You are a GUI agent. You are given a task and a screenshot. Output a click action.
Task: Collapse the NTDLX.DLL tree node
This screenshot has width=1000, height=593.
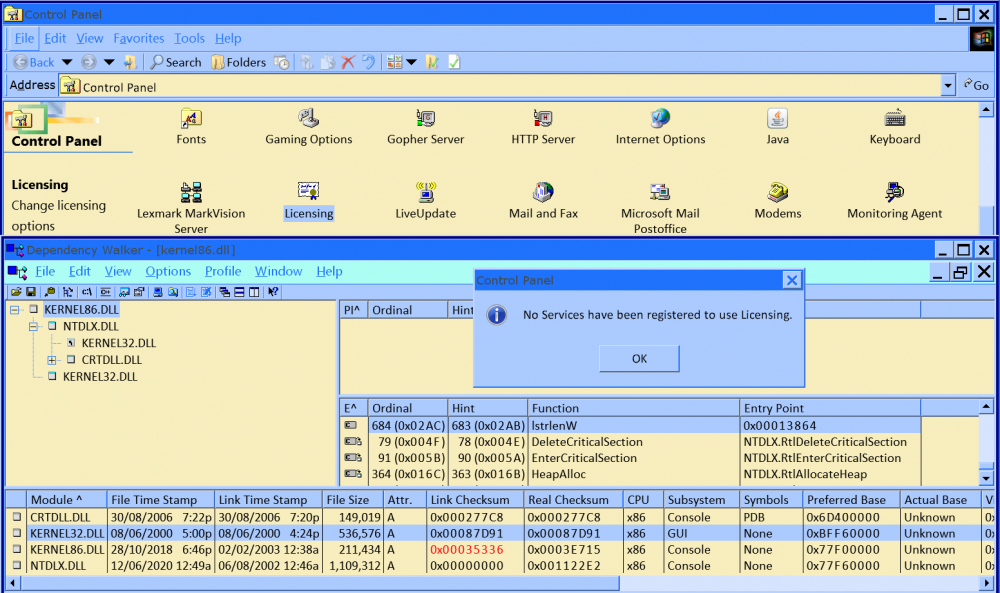click(x=34, y=326)
